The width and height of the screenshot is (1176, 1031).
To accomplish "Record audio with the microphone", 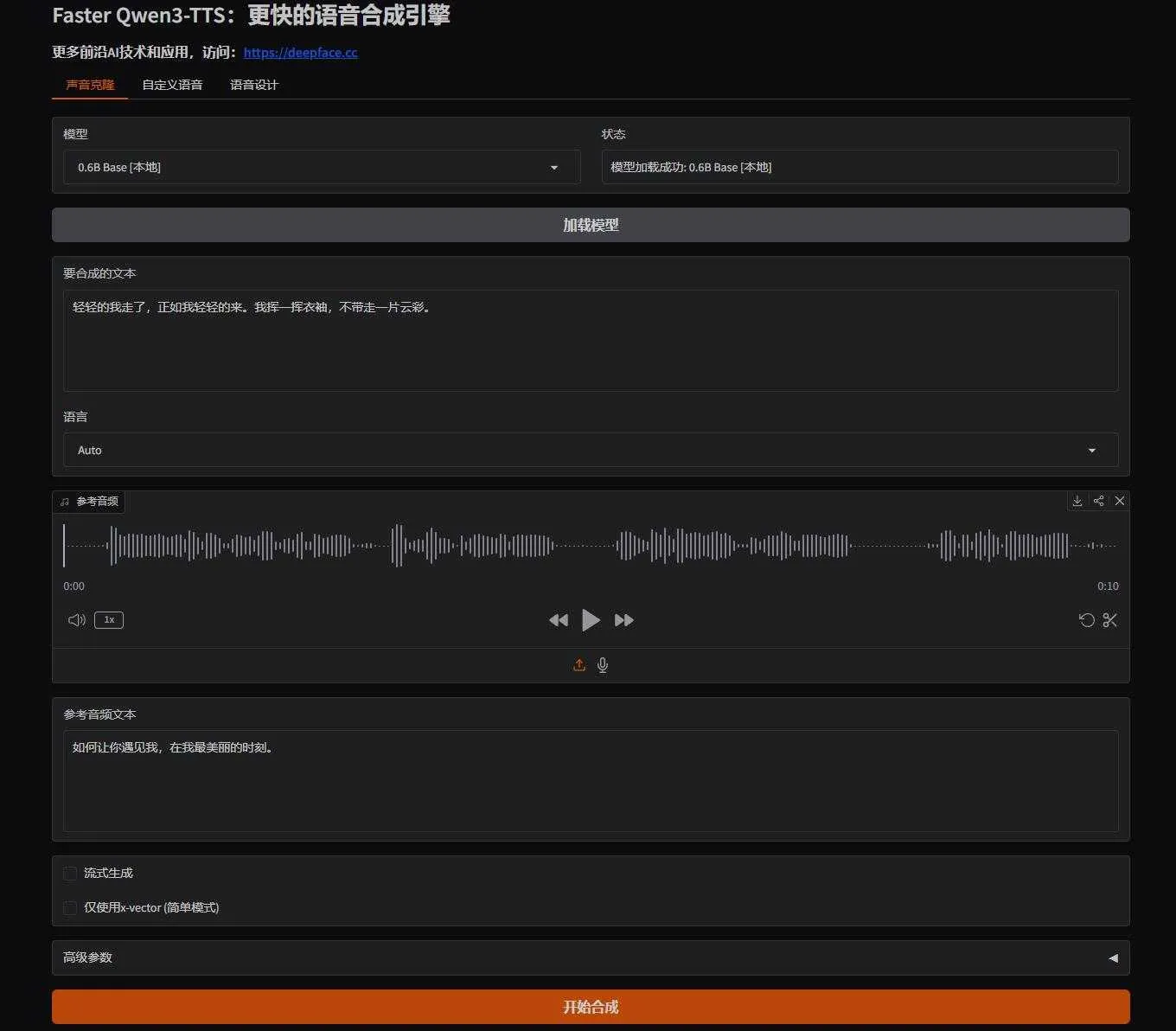I will tap(602, 664).
